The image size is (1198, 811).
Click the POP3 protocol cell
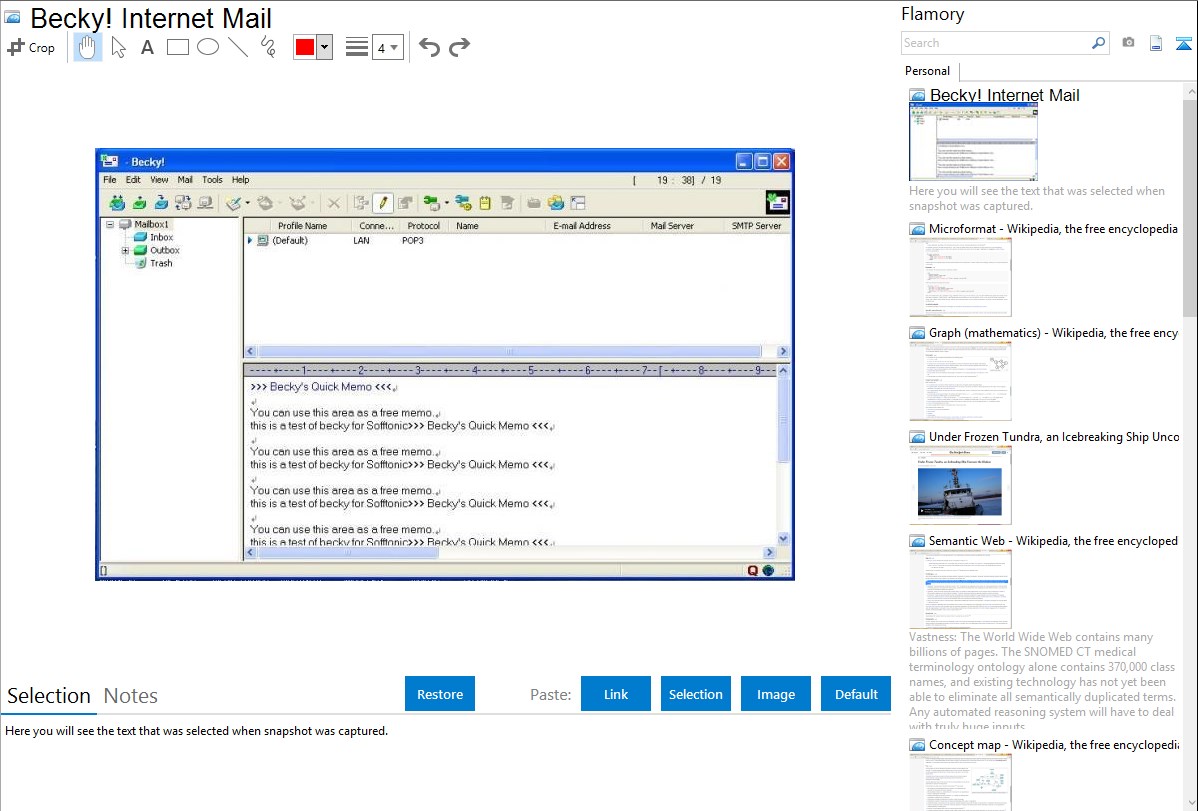[413, 240]
